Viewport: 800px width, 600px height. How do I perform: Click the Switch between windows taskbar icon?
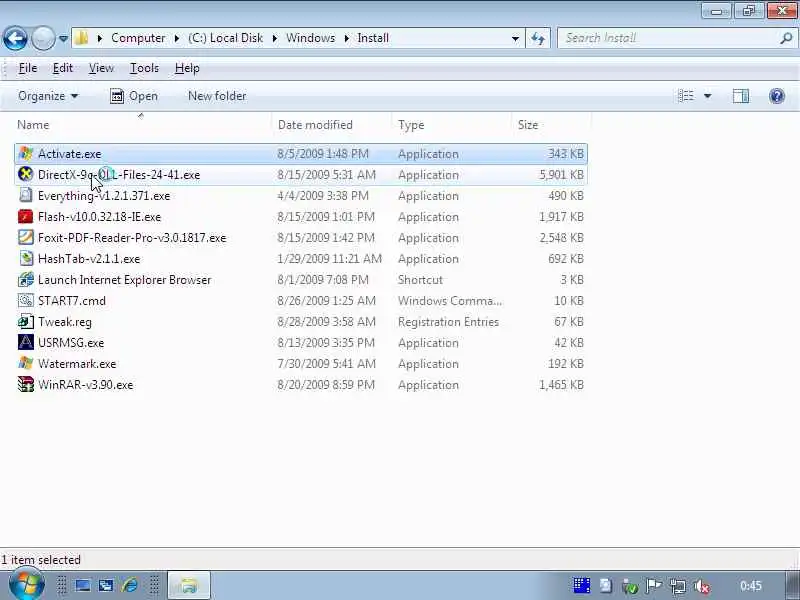point(106,585)
